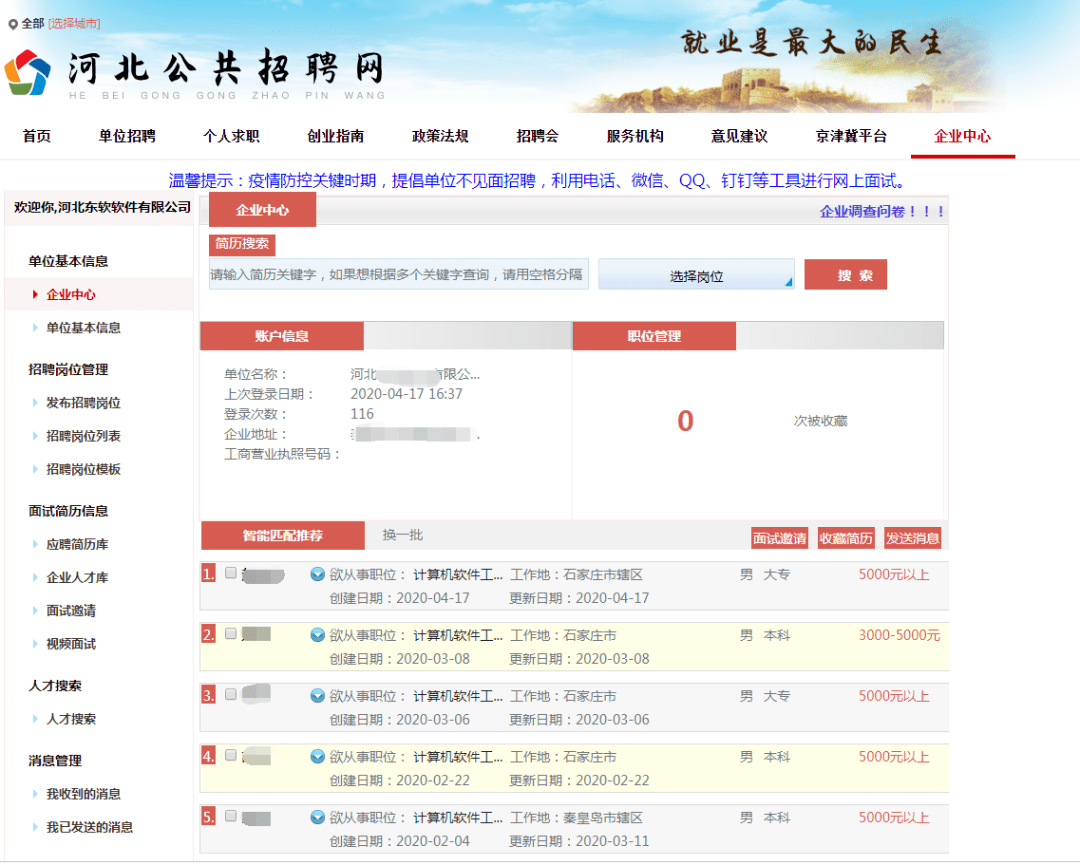
Task: Click blue arrow icon in candidate row 3
Action: click(x=318, y=696)
